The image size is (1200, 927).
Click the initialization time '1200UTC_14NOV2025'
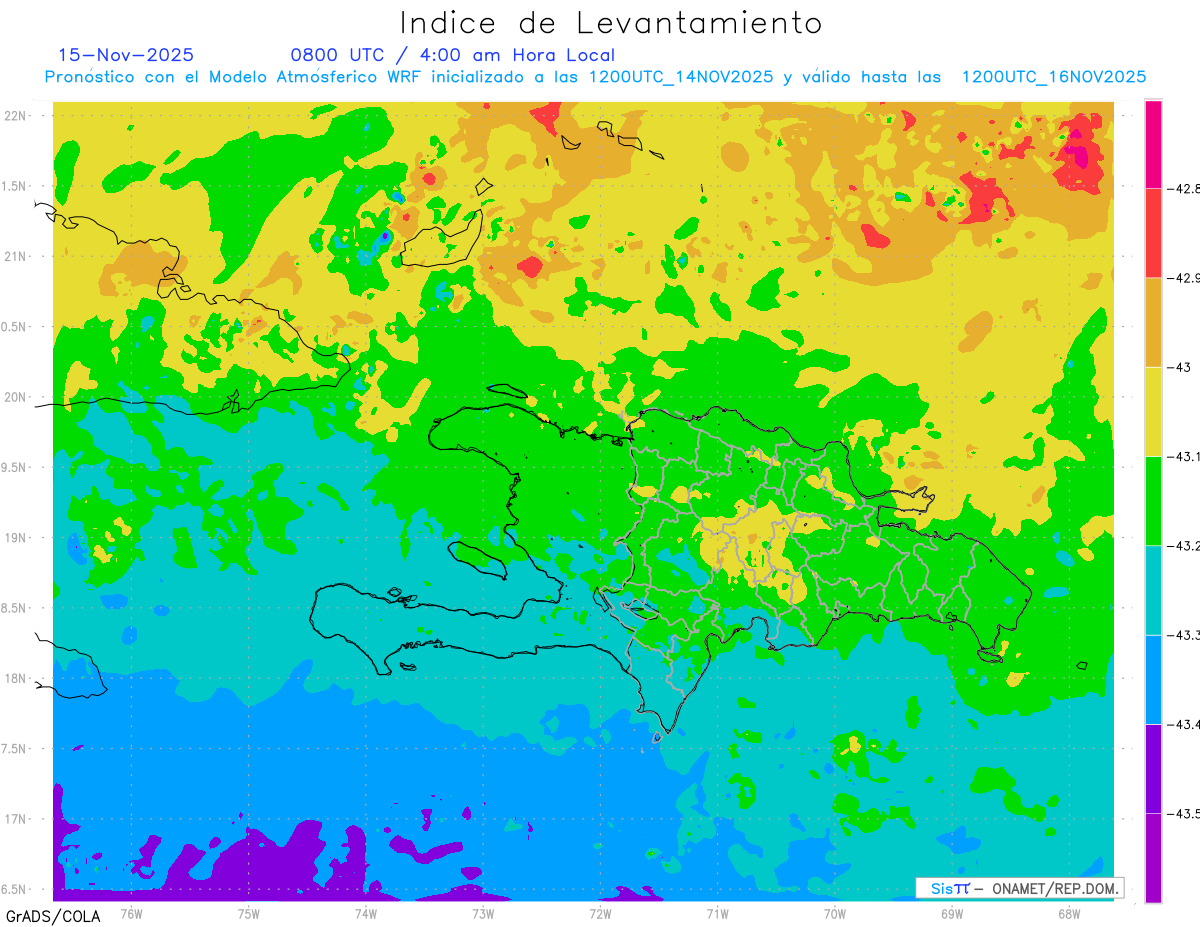click(681, 77)
